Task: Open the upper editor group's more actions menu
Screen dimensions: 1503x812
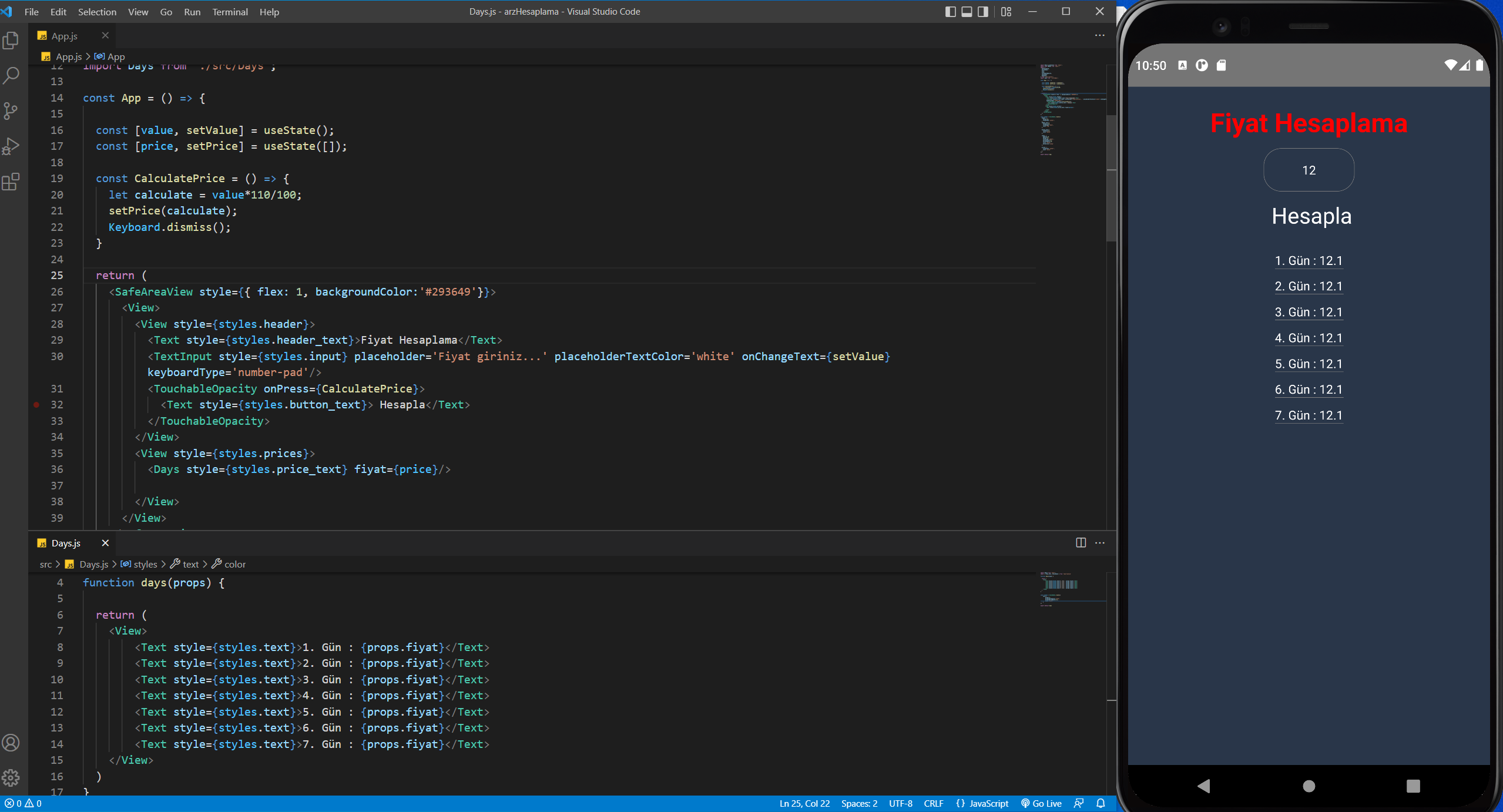Action: pos(1099,36)
